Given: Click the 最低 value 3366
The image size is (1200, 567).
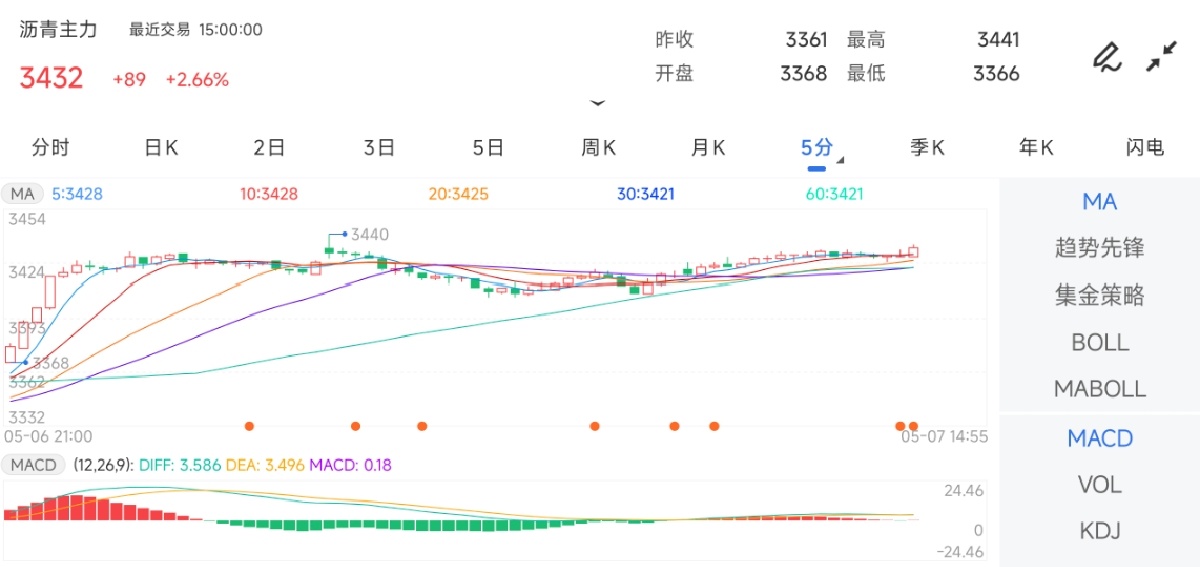Looking at the screenshot, I should (996, 73).
